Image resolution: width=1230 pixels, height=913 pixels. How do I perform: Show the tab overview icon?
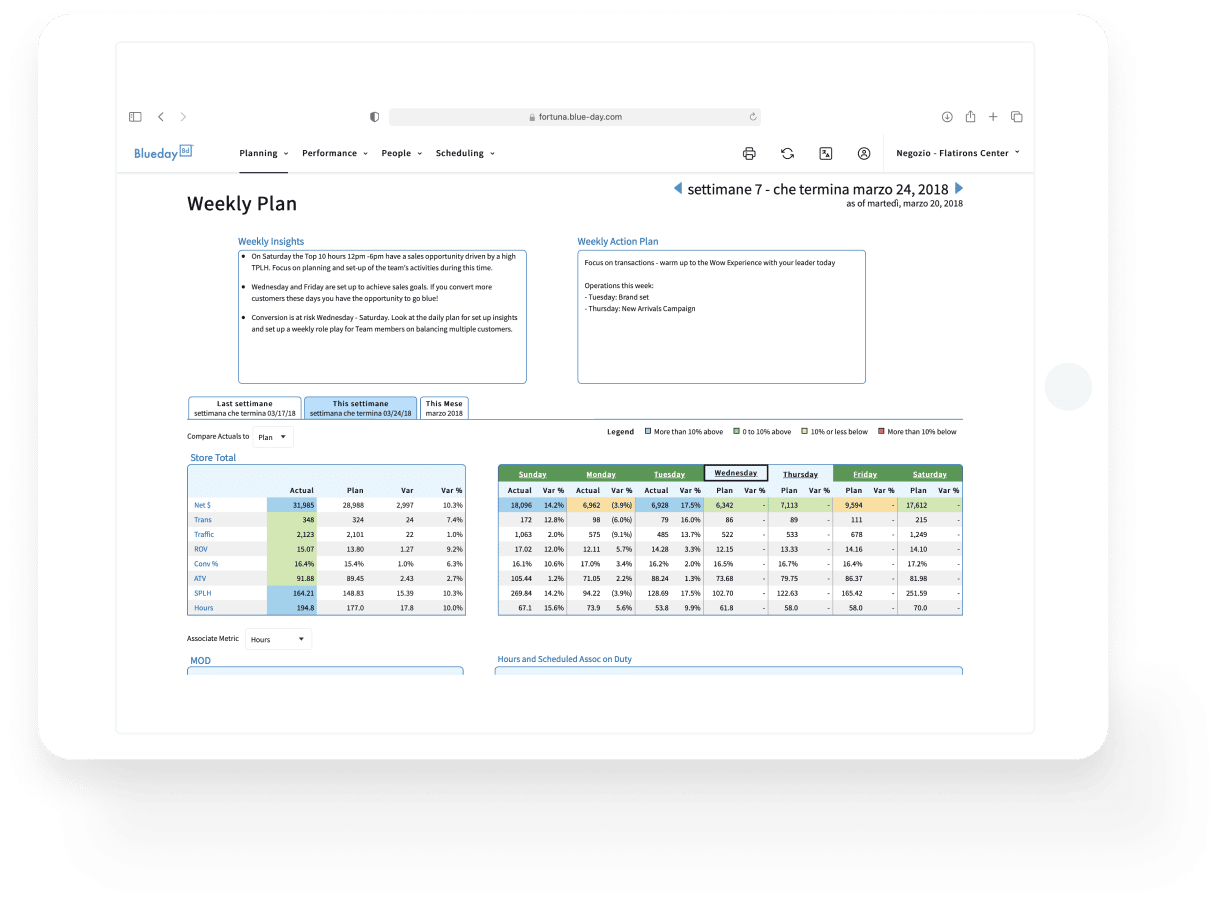pos(1017,117)
